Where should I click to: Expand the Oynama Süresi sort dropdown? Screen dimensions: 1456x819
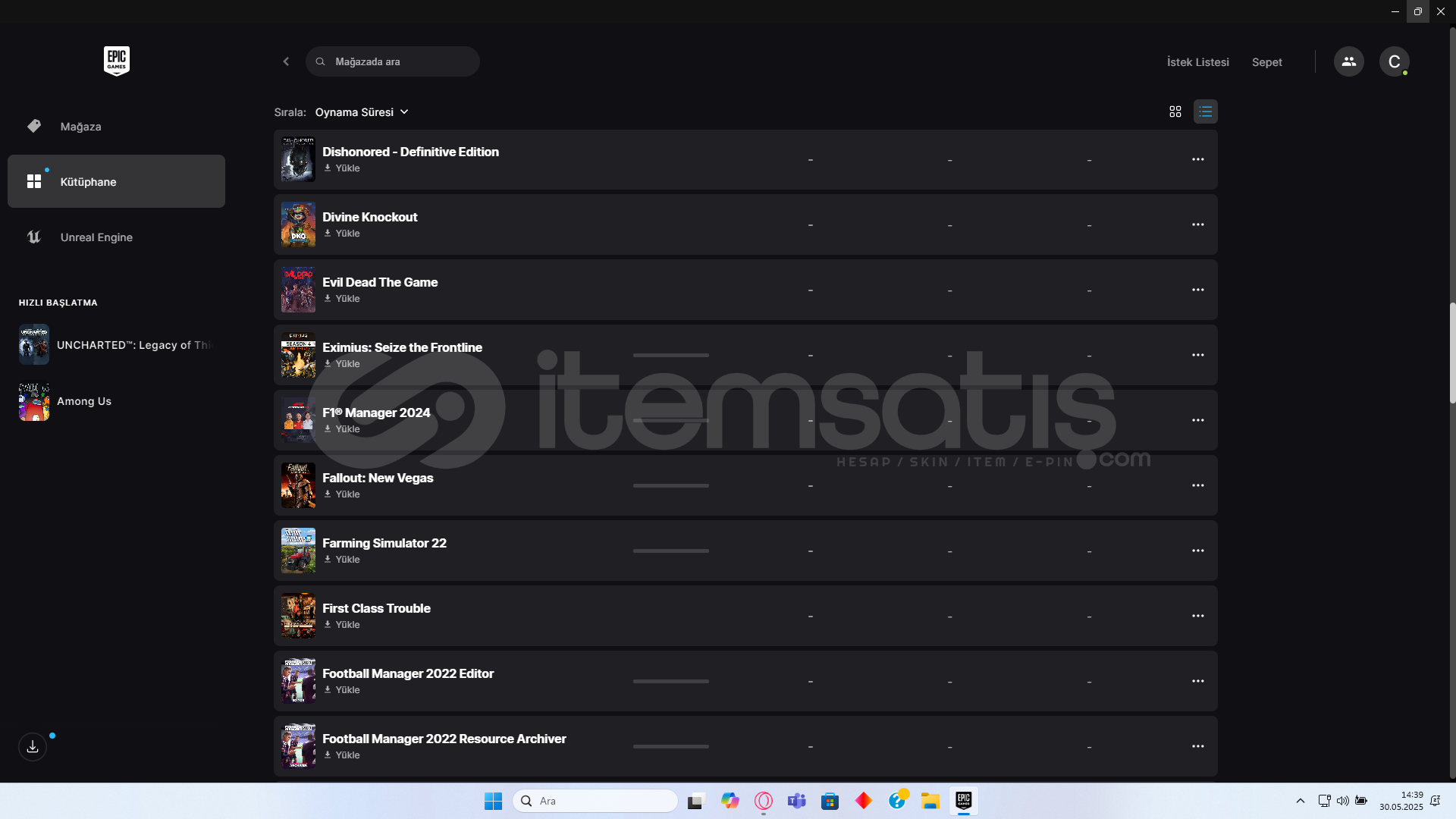[x=362, y=112]
